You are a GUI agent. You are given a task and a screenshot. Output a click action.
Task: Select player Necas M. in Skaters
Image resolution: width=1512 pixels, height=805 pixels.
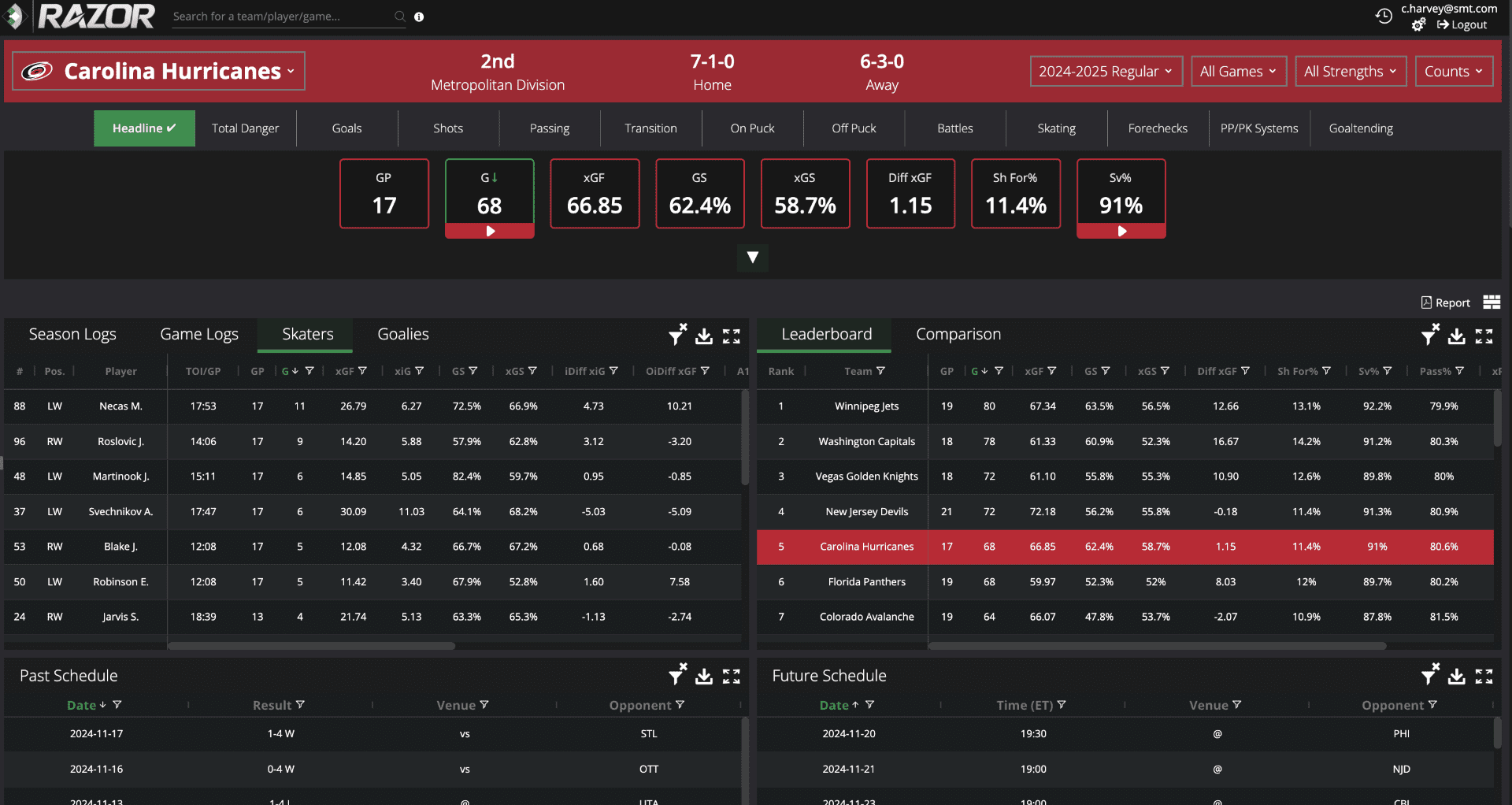[372, 406]
